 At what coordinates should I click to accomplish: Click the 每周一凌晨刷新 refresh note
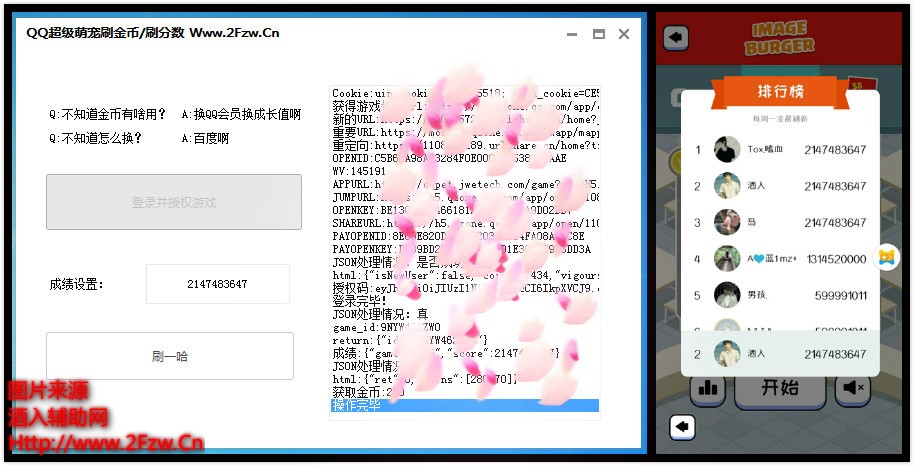780,119
